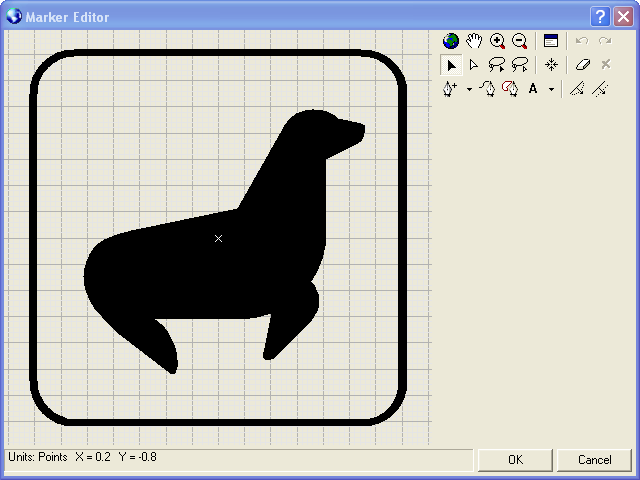
Task: Click the Undo arrow icon
Action: 582,41
